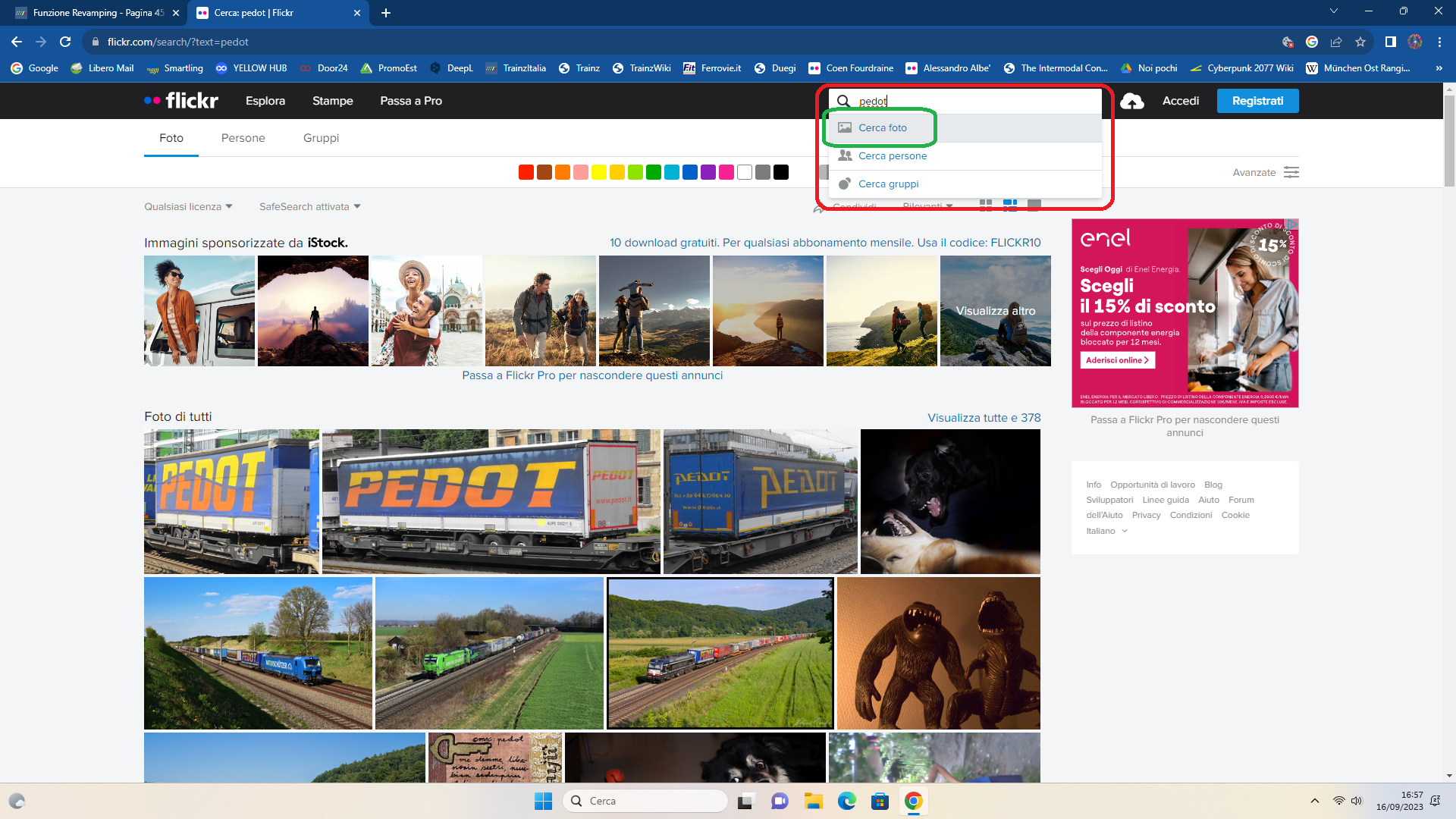The height and width of the screenshot is (819, 1456).
Task: Click the volume icon in system tray
Action: tap(1357, 801)
